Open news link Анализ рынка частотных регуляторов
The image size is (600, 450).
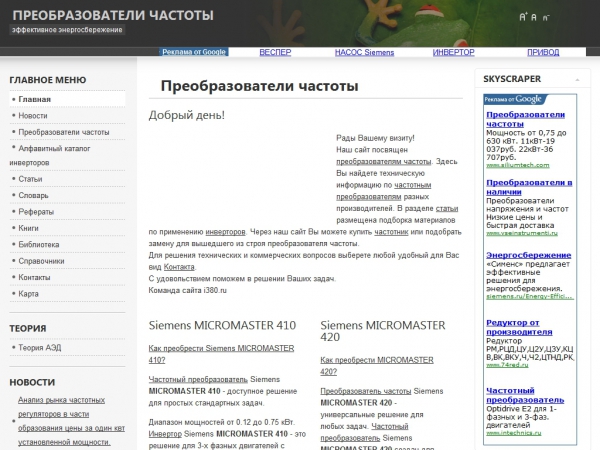point(71,421)
